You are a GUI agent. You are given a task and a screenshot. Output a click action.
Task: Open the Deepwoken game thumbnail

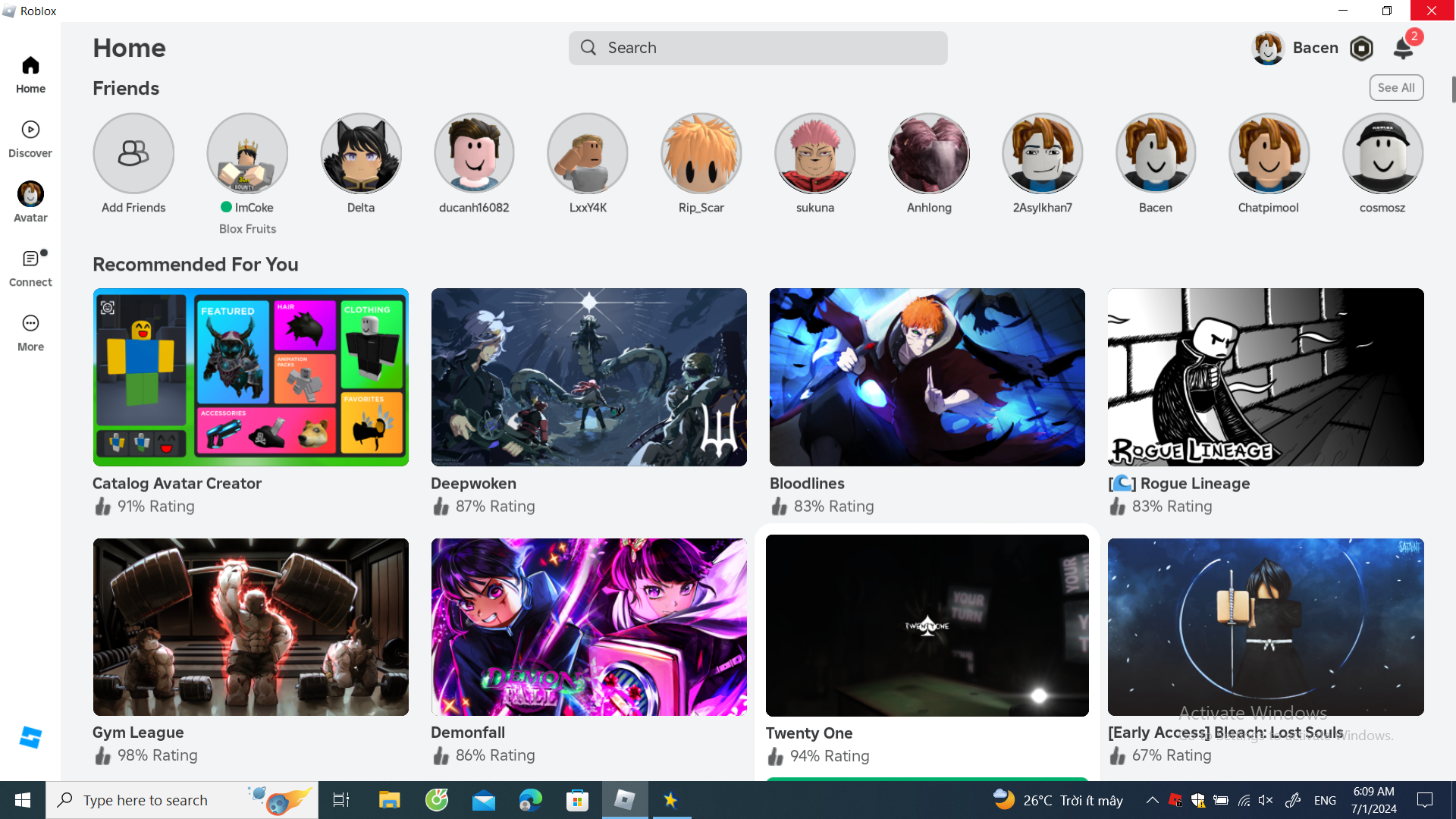pyautogui.click(x=589, y=377)
